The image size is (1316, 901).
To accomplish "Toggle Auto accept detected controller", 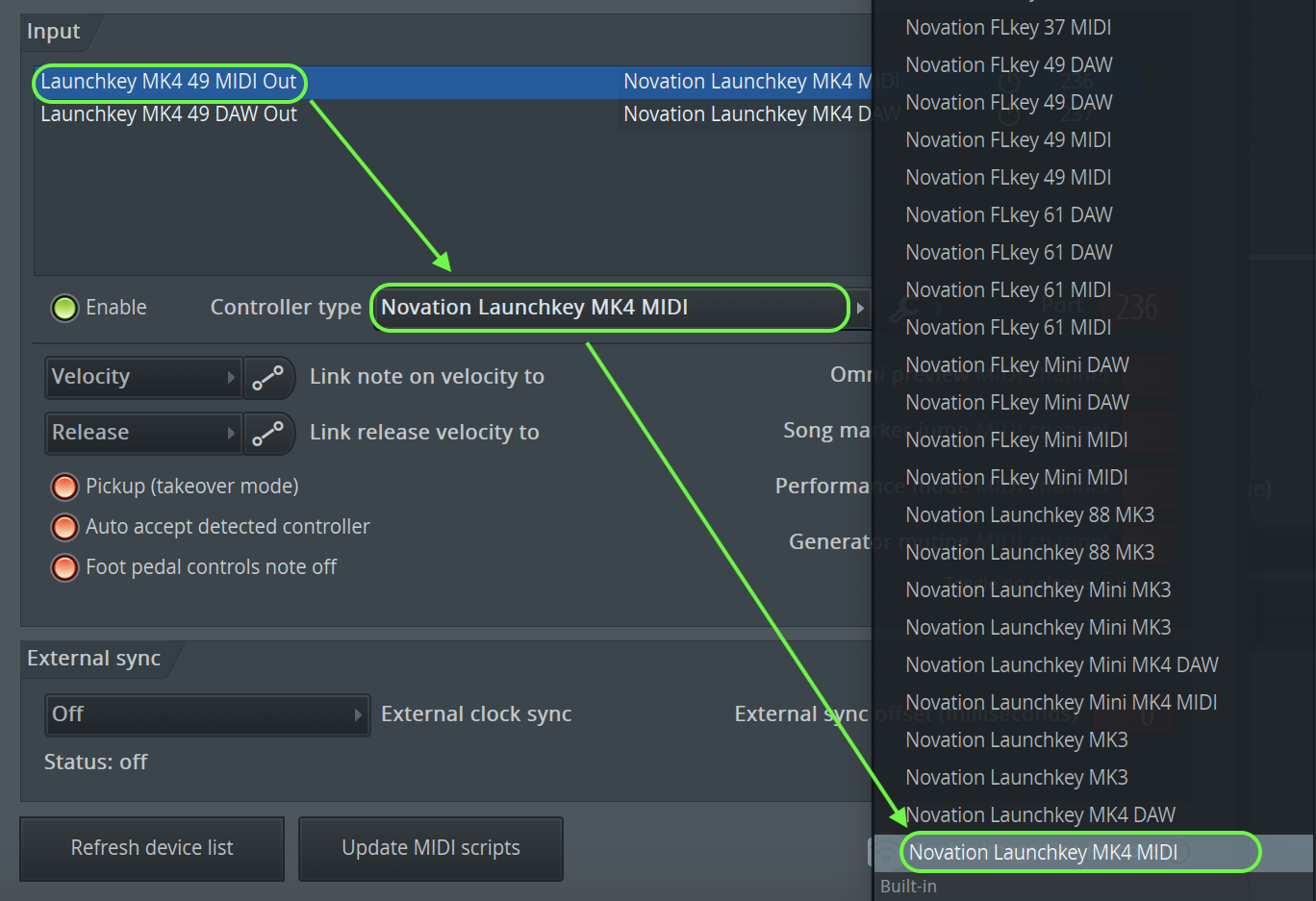I will pos(64,527).
